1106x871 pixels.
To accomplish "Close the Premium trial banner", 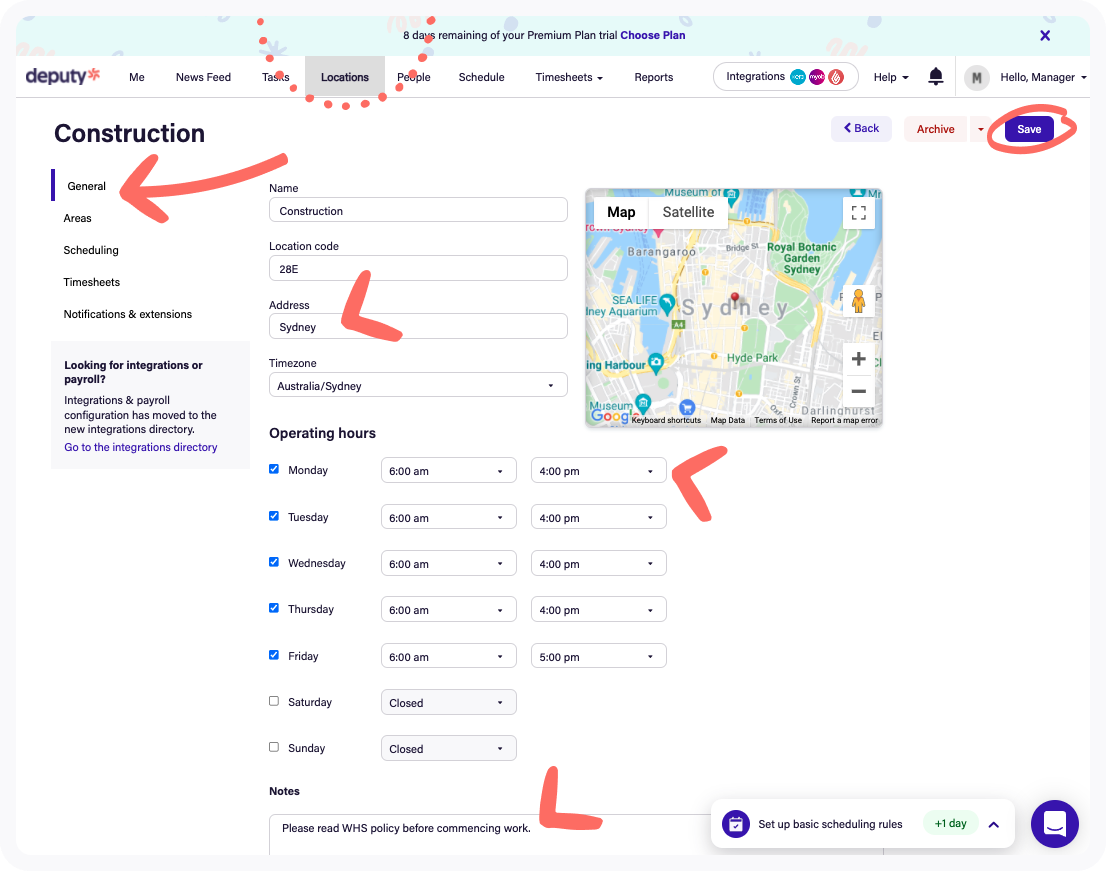I will [x=1045, y=35].
